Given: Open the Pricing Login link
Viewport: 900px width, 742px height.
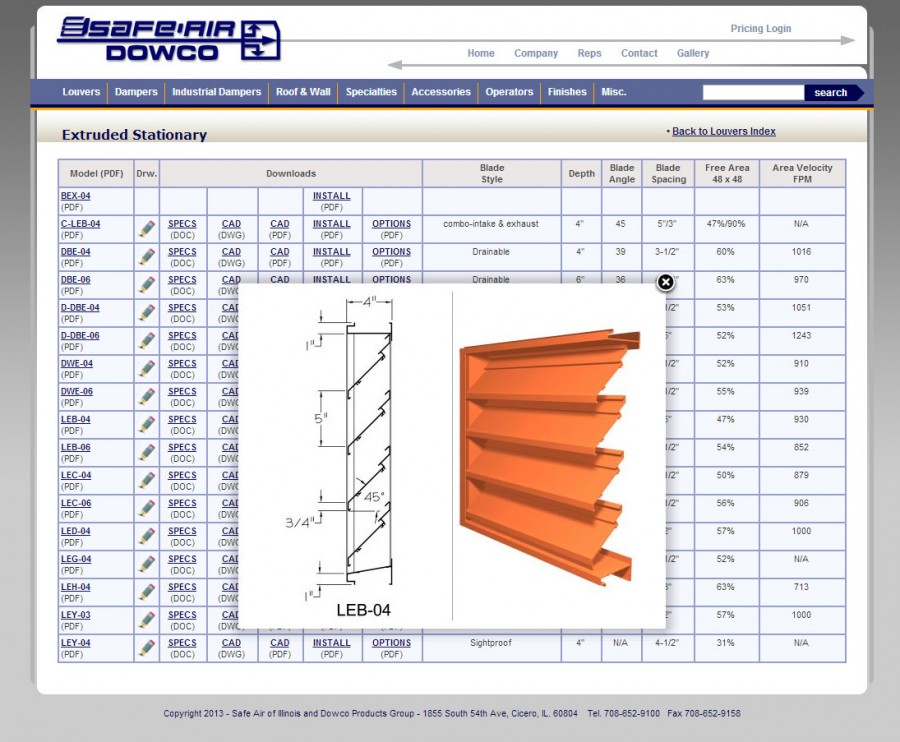Looking at the screenshot, I should (760, 29).
